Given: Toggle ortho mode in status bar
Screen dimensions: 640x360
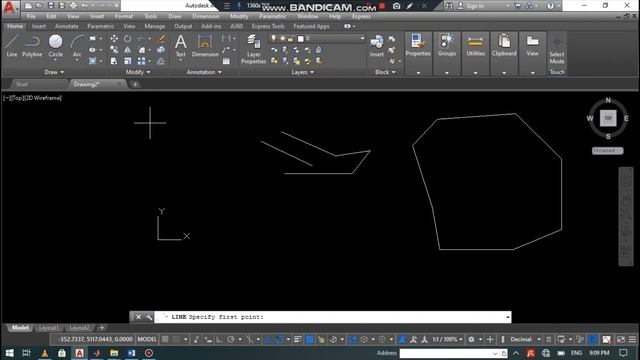Looking at the screenshot, I should pyautogui.click(x=219, y=339).
